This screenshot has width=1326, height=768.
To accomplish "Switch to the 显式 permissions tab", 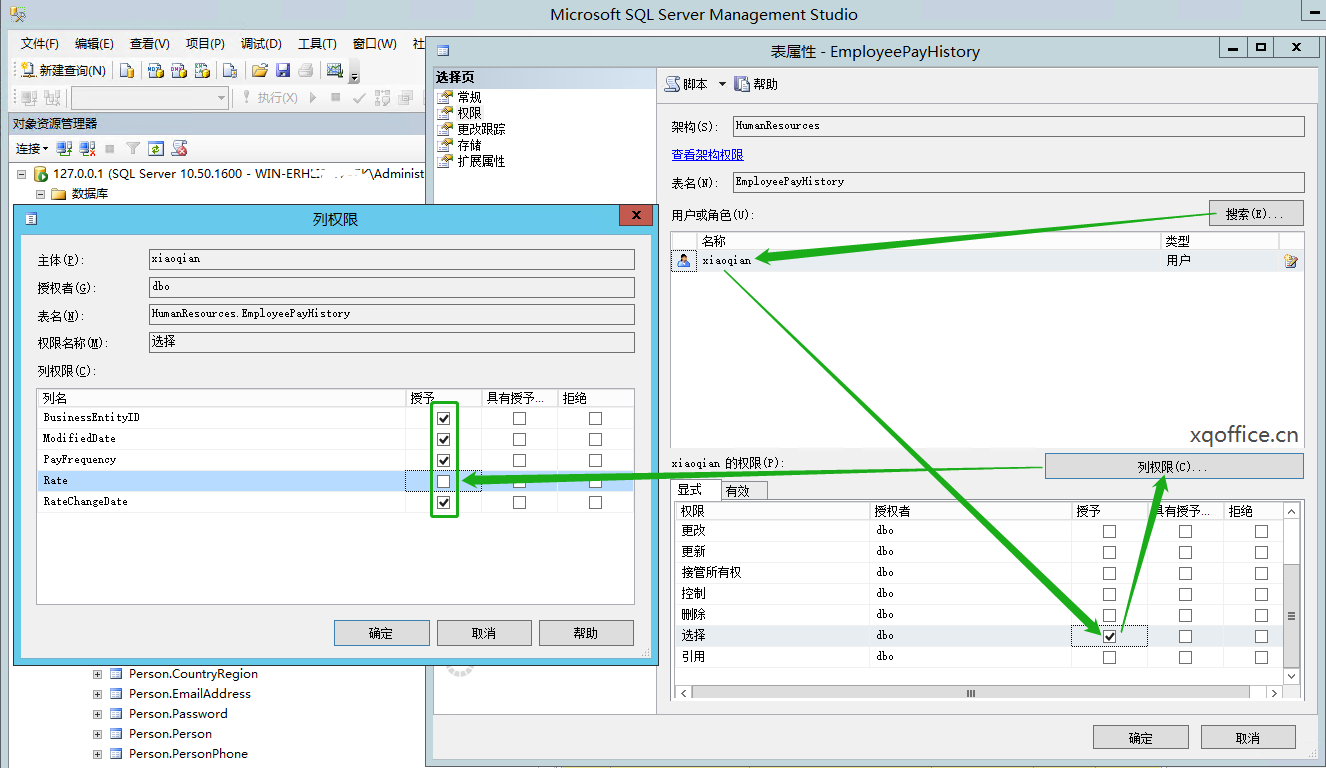I will 696,489.
